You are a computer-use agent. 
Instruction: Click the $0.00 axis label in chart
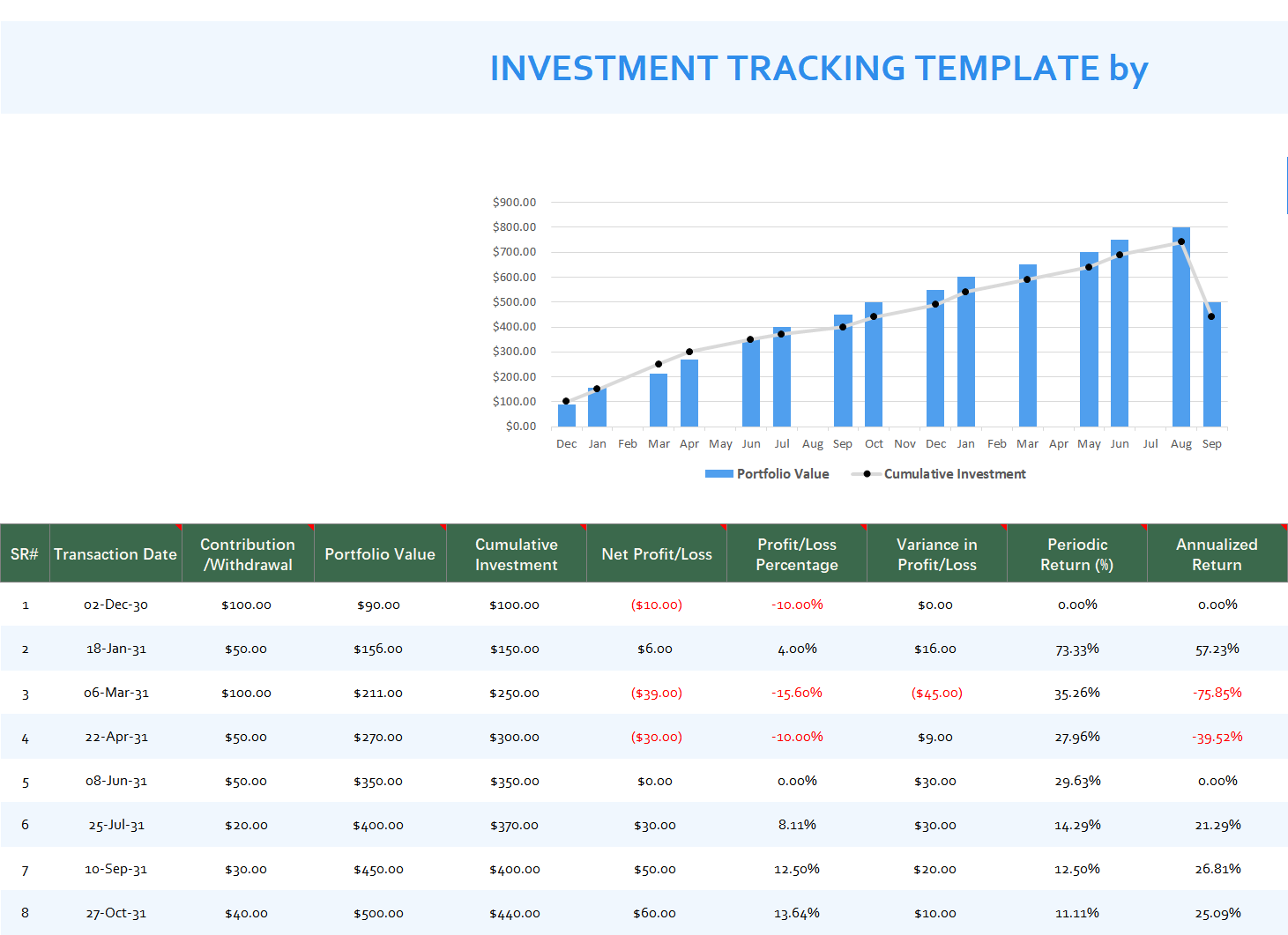[521, 426]
